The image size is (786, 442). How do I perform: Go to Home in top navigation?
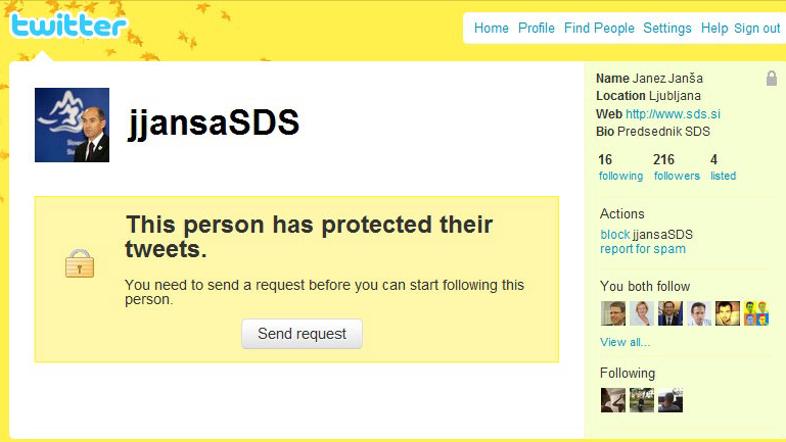pos(491,28)
